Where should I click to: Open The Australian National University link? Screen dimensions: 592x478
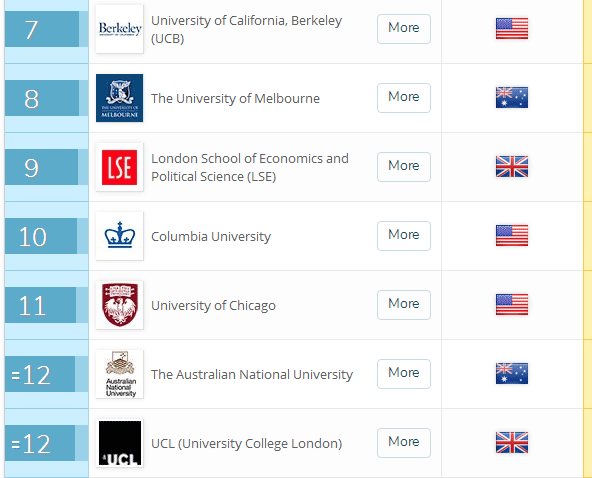click(x=252, y=375)
